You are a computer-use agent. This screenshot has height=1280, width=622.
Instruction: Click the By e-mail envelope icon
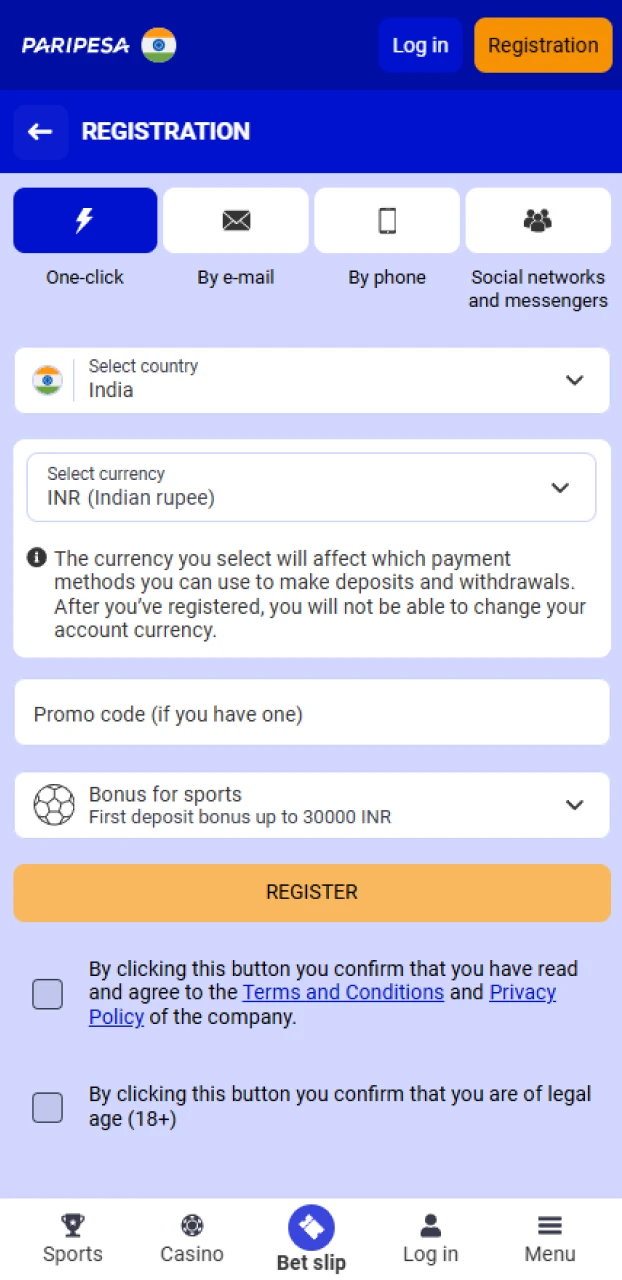(236, 220)
